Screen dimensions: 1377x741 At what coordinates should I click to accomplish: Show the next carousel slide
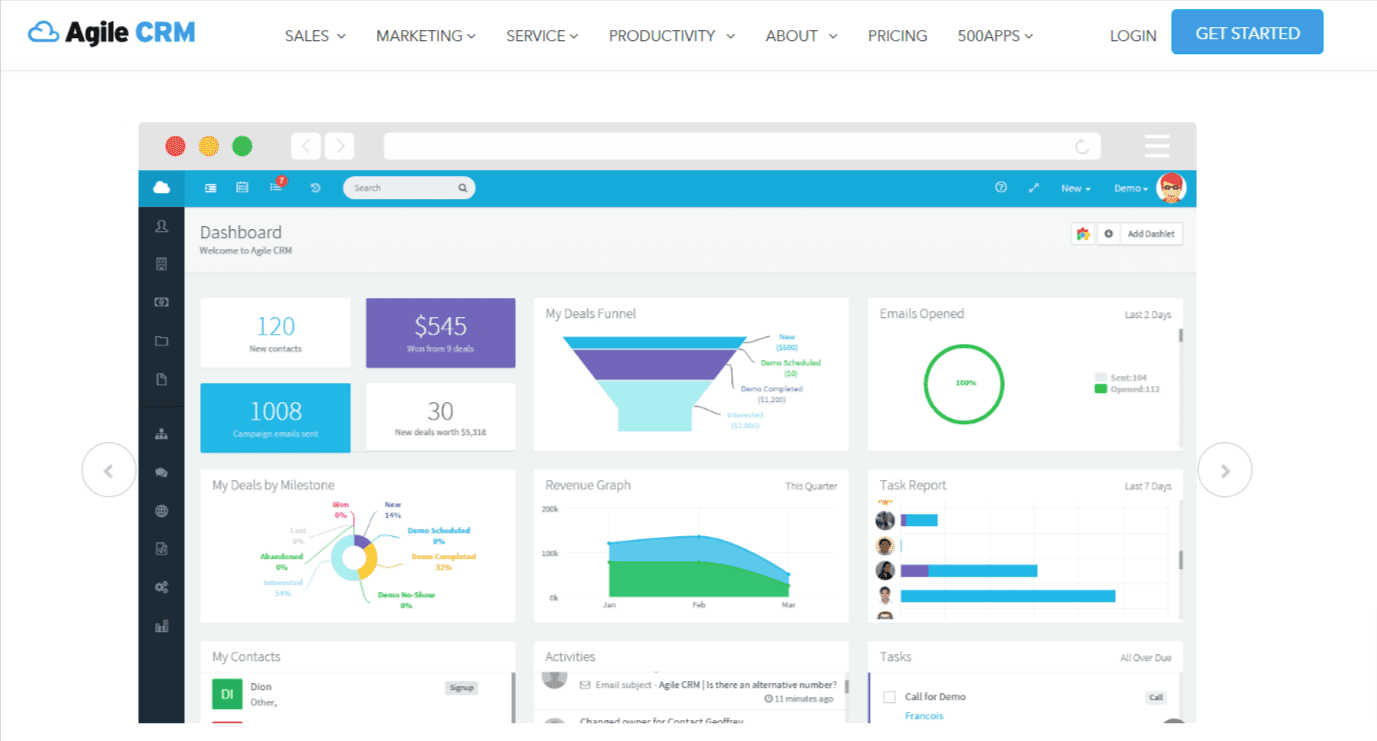coord(1225,469)
